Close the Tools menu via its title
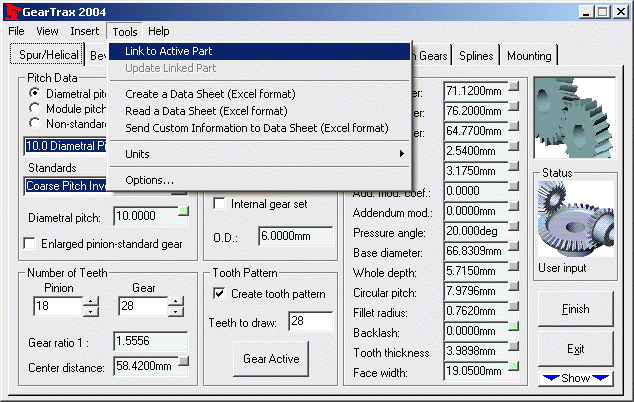The height and width of the screenshot is (402, 634). (x=125, y=32)
